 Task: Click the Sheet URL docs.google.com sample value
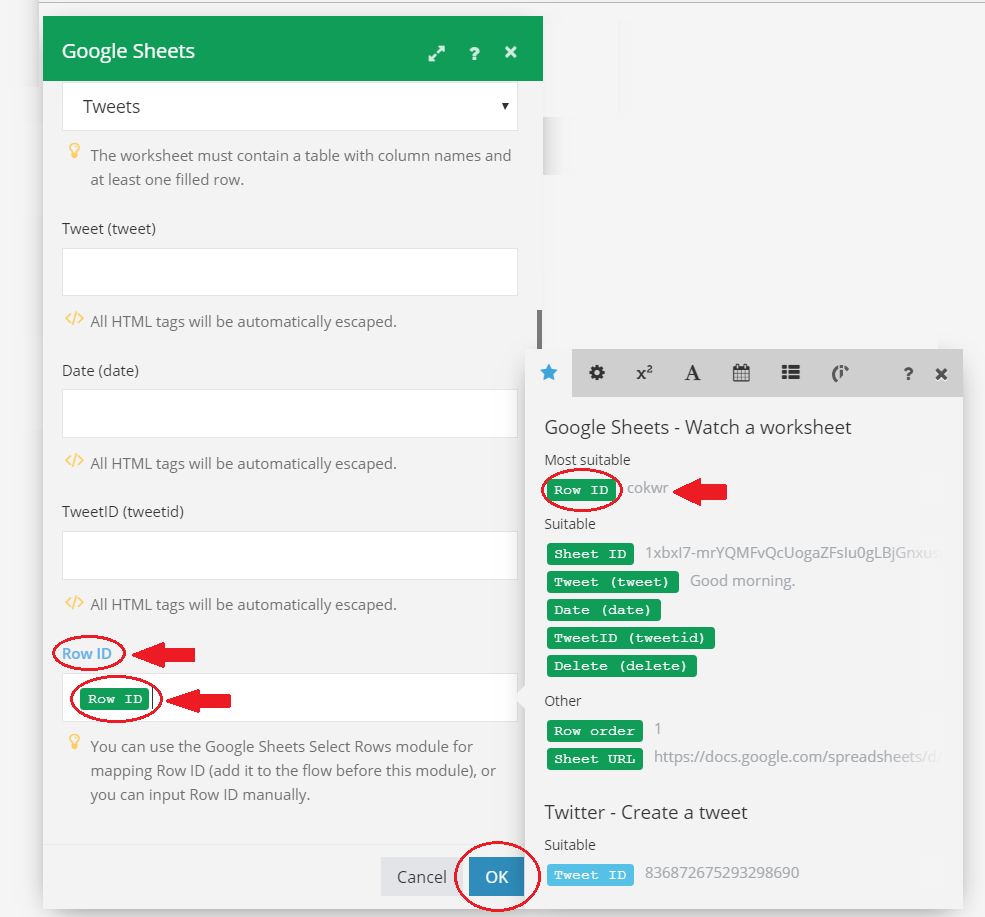(797, 757)
